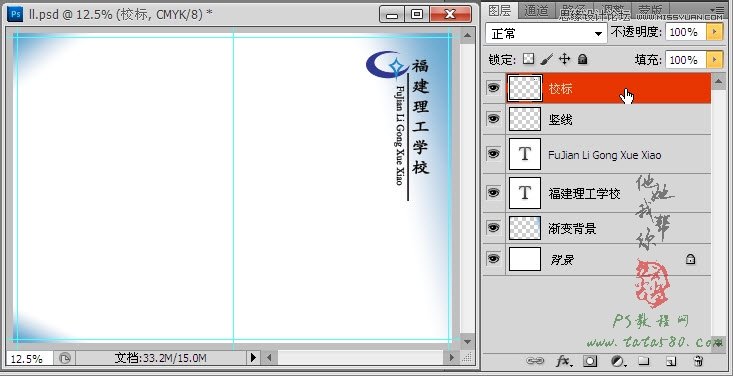Image resolution: width=733 pixels, height=376 pixels.
Task: Click the T icon of 福建理工学校 layer
Action: [525, 192]
